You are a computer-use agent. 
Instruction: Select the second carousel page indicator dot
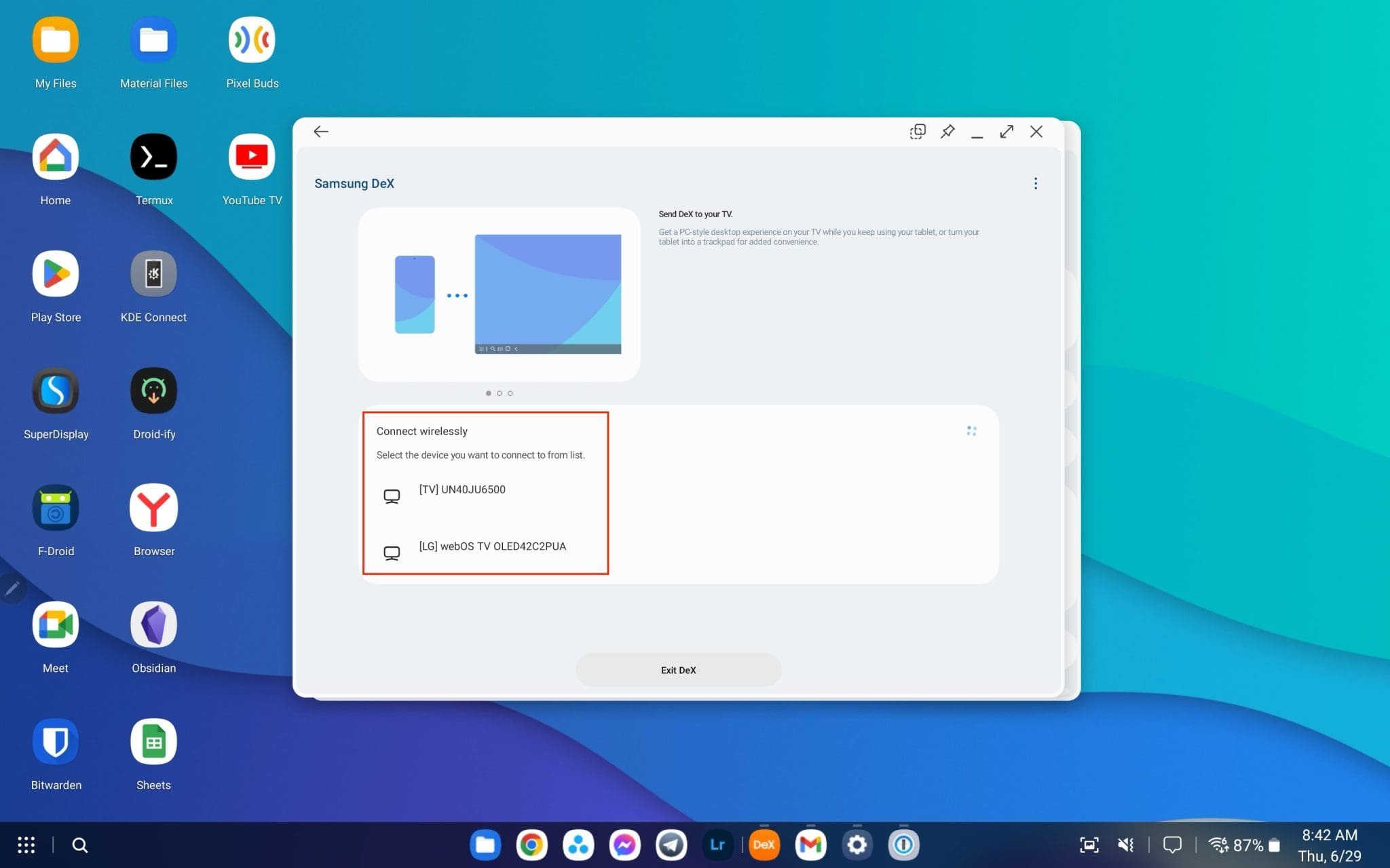pos(500,393)
